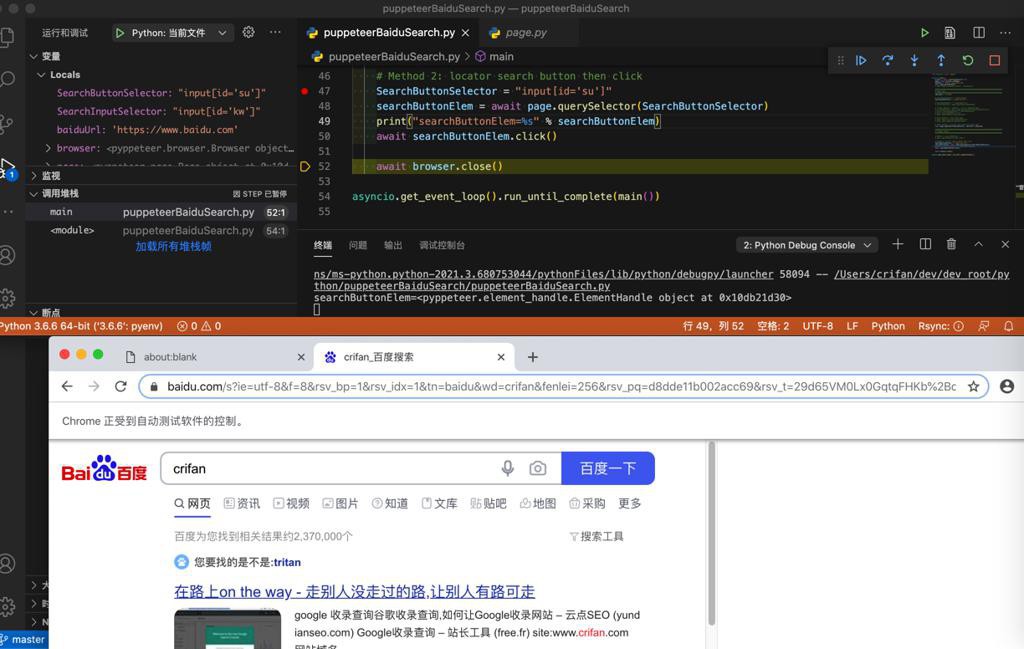Open 搜索工具 on Baidu
The width and height of the screenshot is (1024, 649).
(x=597, y=536)
